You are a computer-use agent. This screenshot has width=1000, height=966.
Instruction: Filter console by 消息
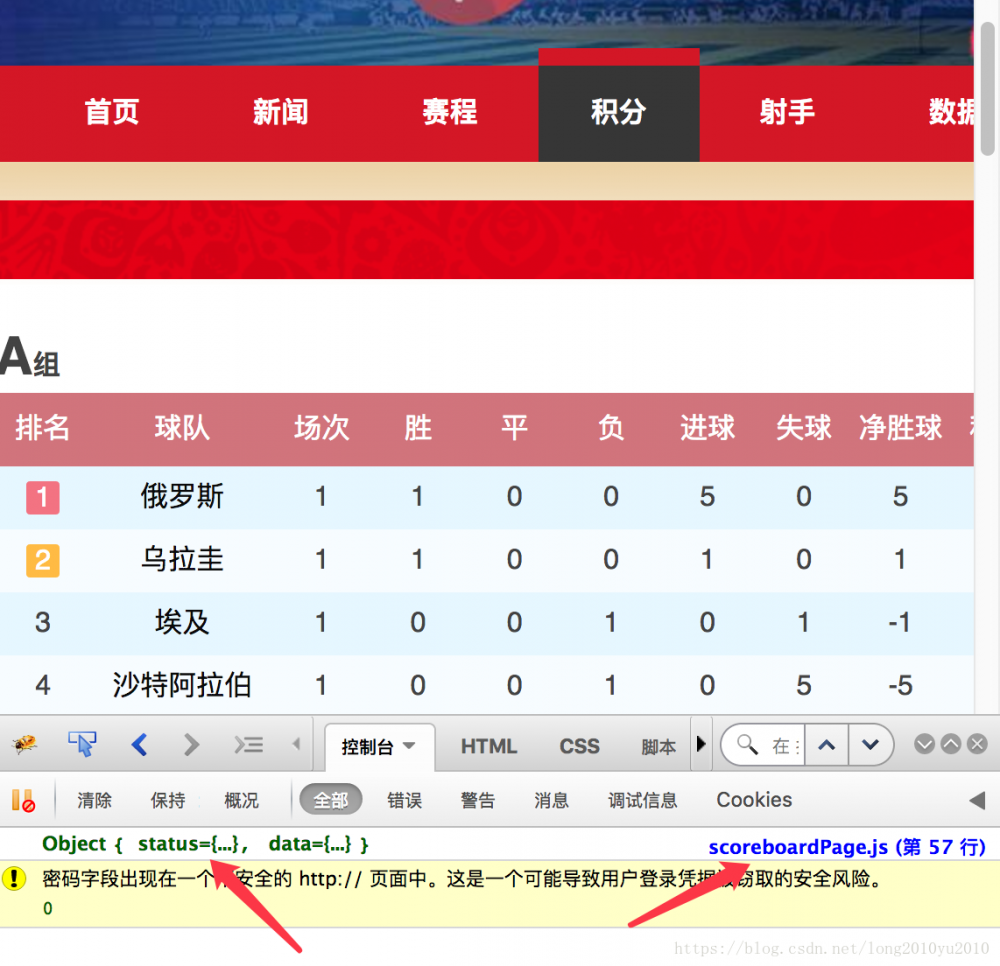click(551, 800)
